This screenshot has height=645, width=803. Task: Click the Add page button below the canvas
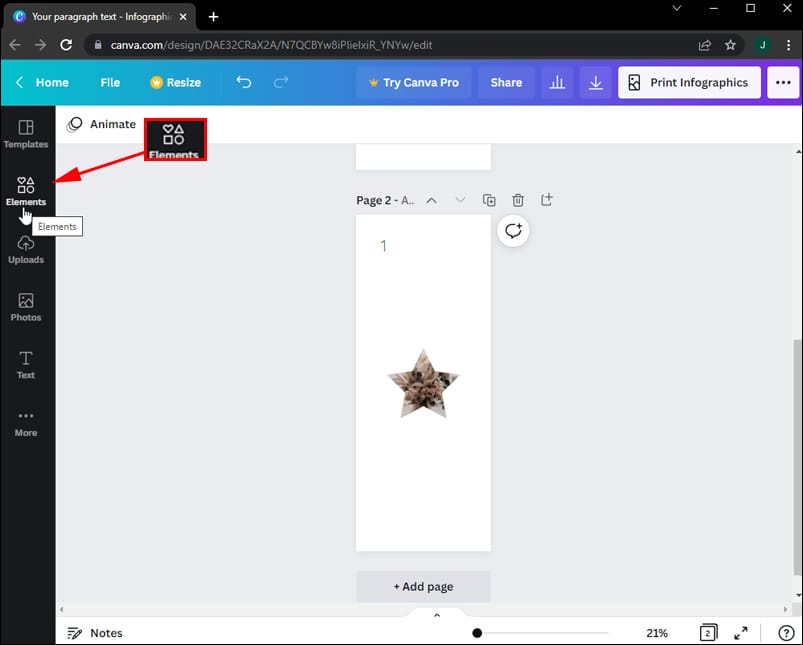click(x=423, y=586)
